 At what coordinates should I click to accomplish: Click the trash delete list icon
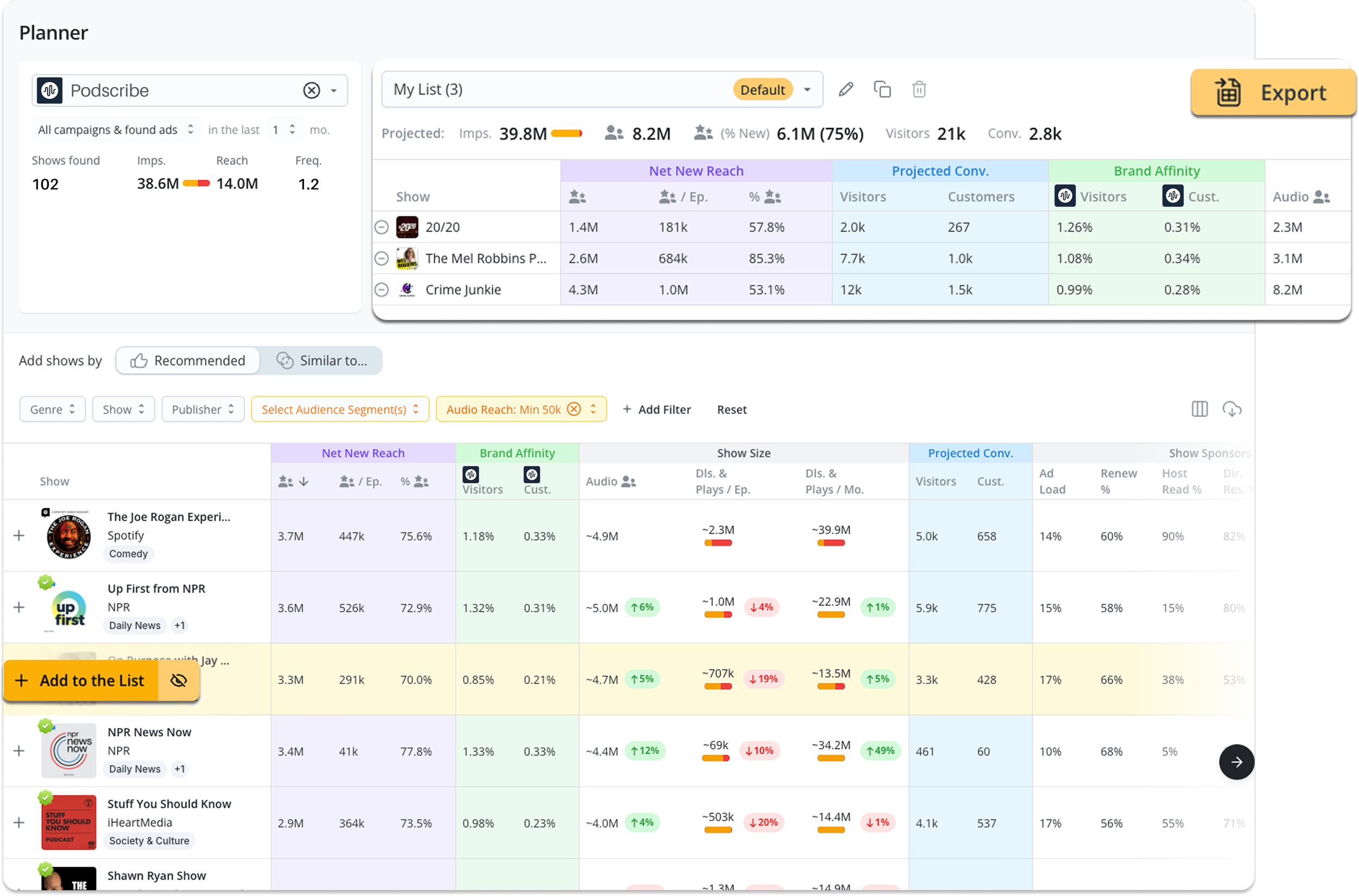(x=919, y=90)
